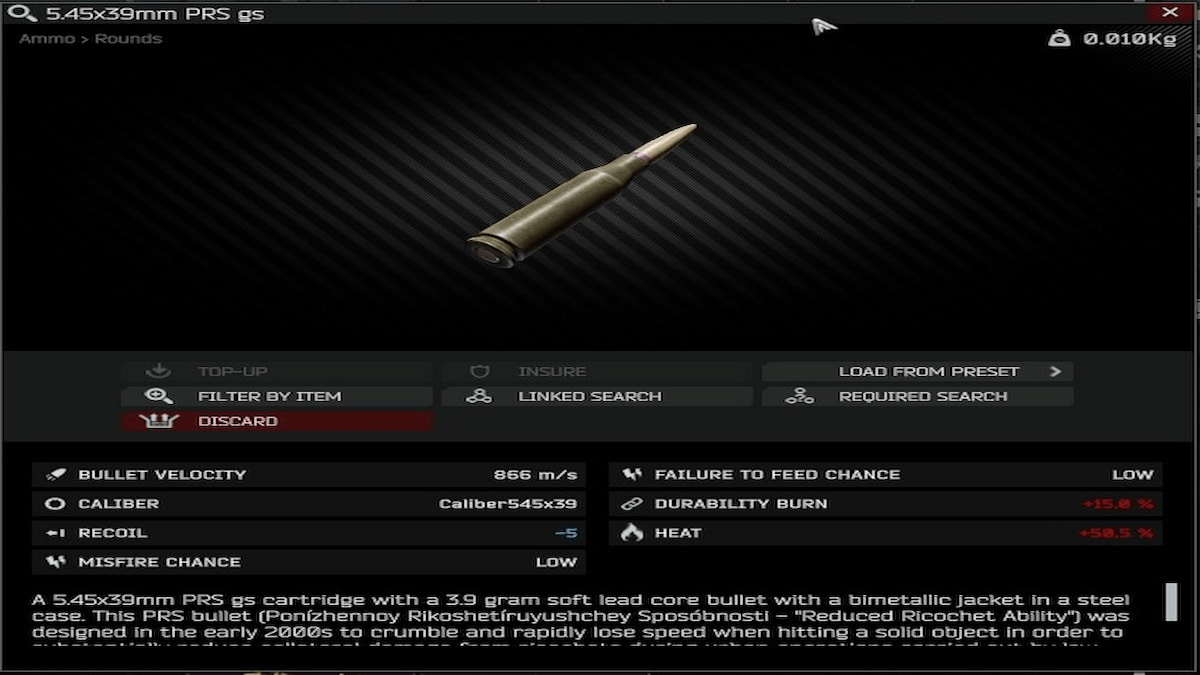Click the Required Search button

pyautogui.click(x=917, y=396)
